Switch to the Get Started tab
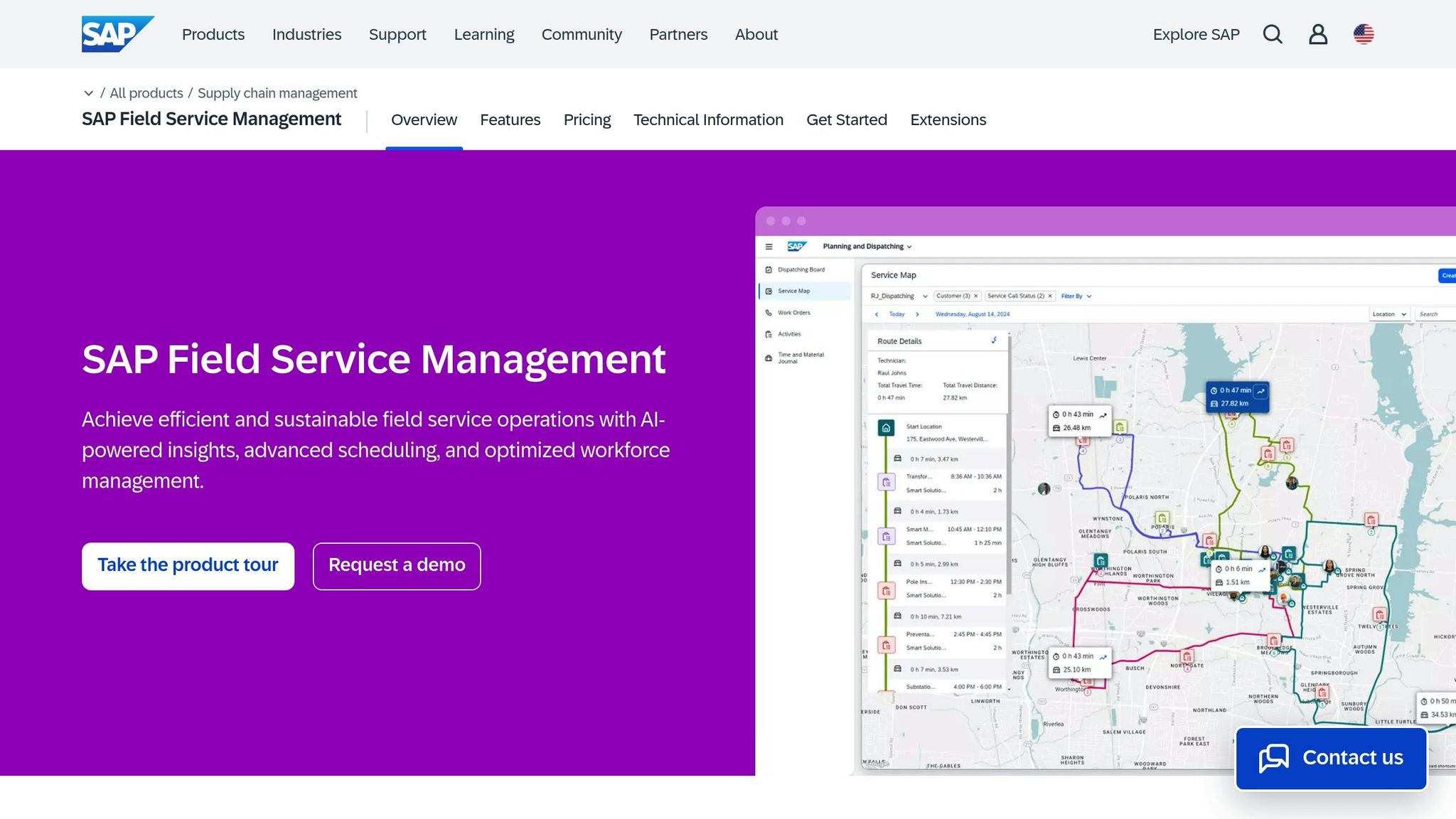The image size is (1456, 819). pos(847,119)
